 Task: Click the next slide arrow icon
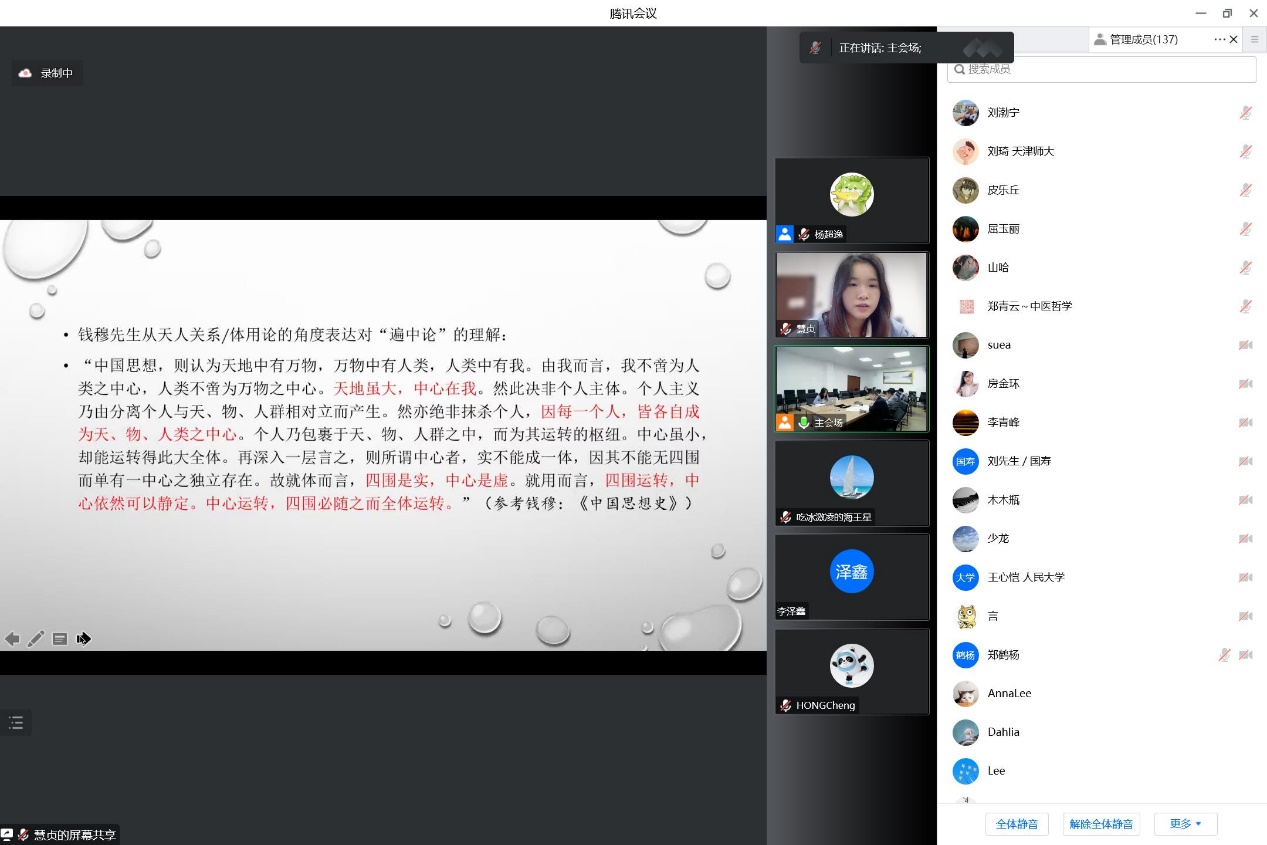[84, 639]
